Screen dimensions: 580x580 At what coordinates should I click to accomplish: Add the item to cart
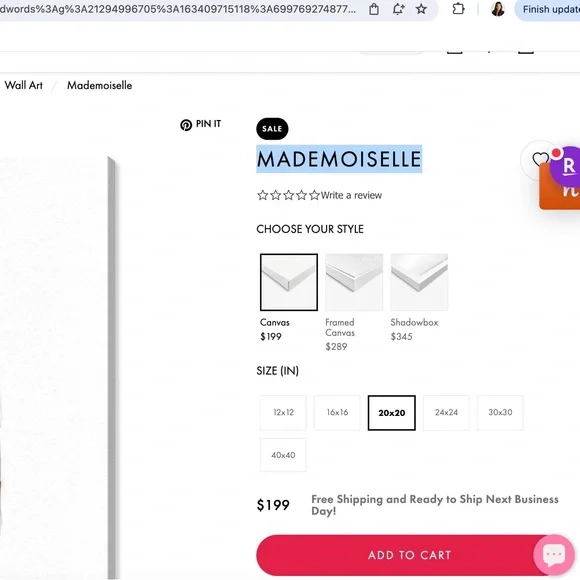pyautogui.click(x=409, y=555)
